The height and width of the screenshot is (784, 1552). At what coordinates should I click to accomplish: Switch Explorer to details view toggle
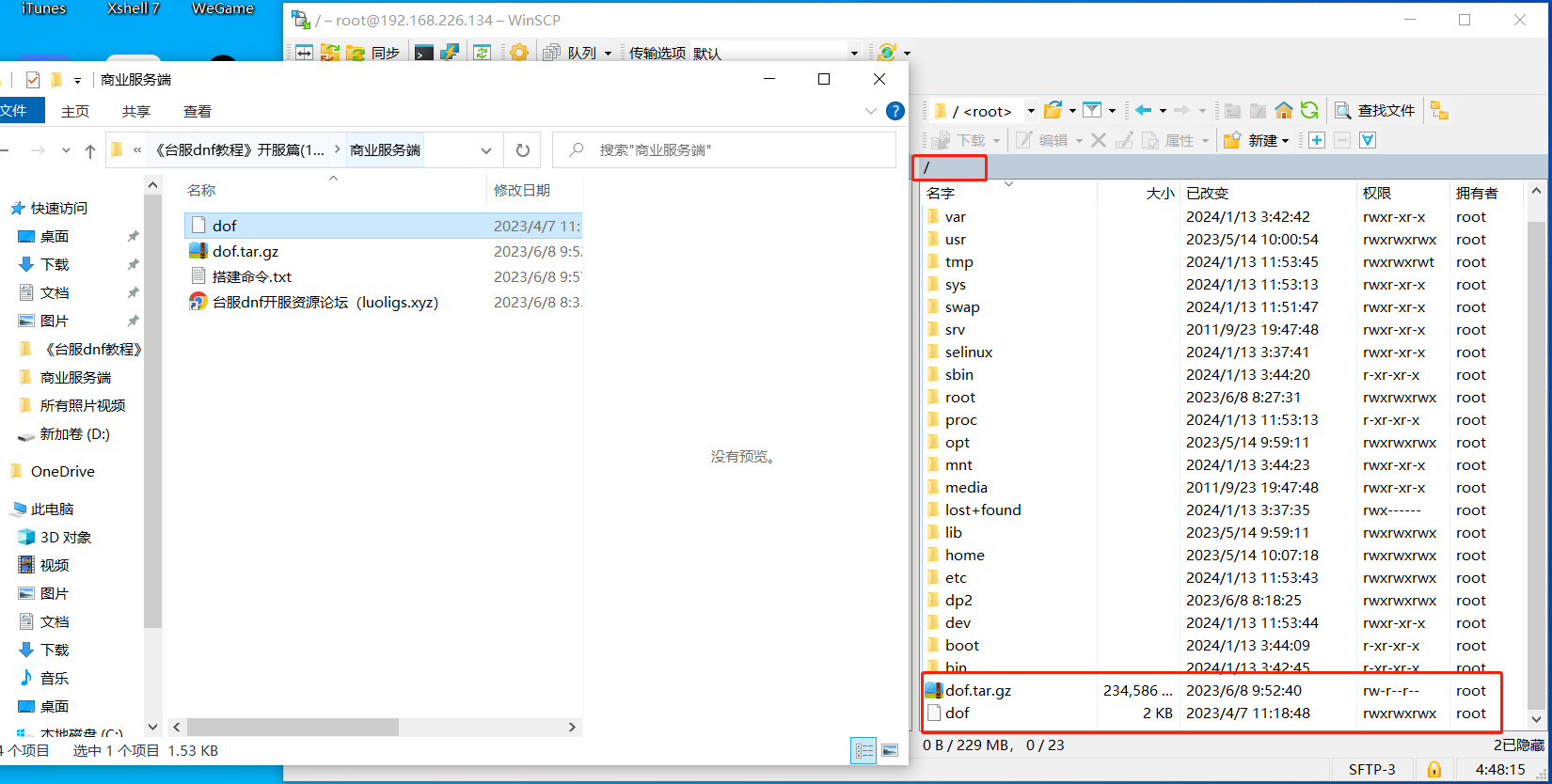(x=863, y=750)
